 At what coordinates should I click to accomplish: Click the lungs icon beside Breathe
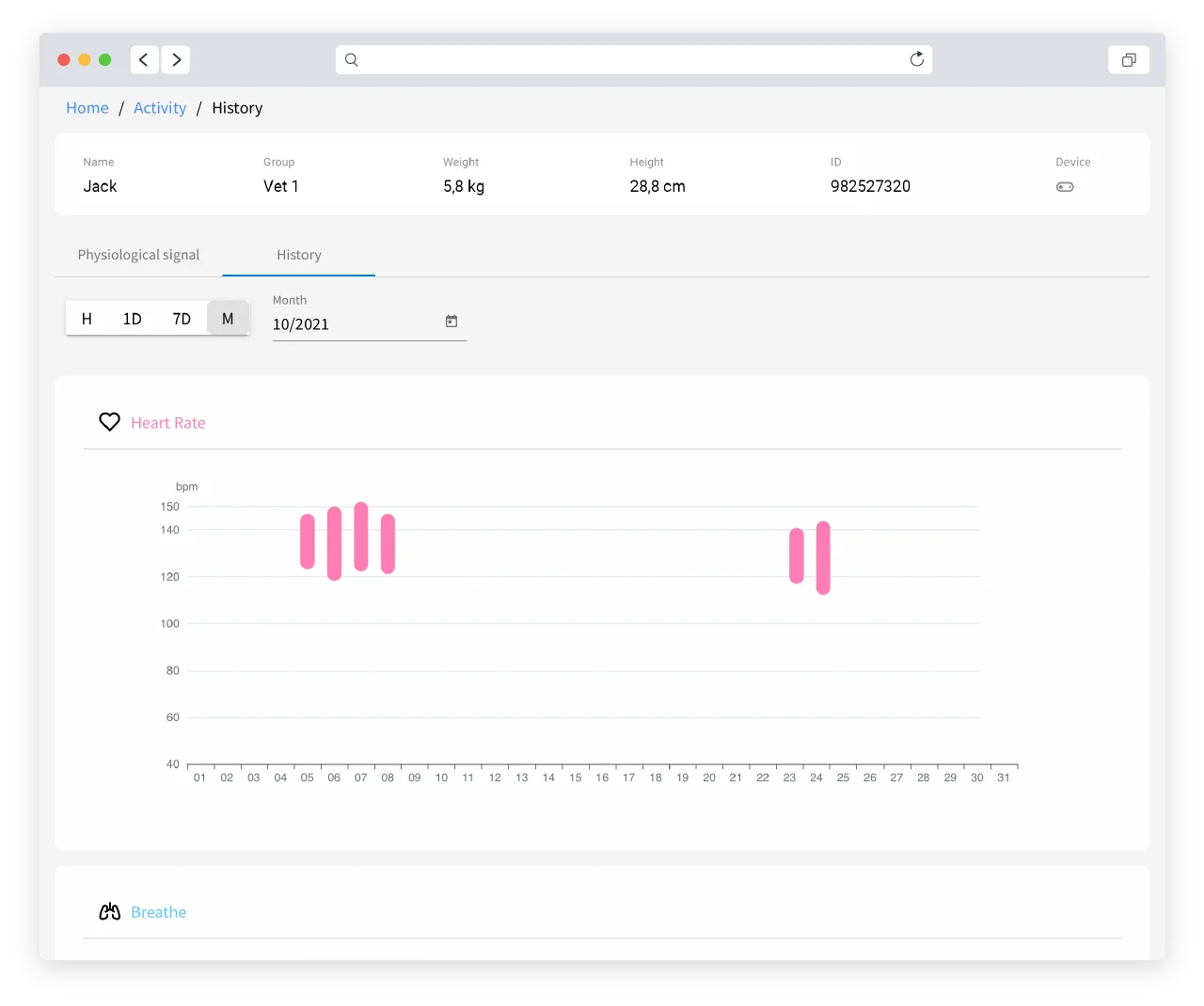(110, 911)
